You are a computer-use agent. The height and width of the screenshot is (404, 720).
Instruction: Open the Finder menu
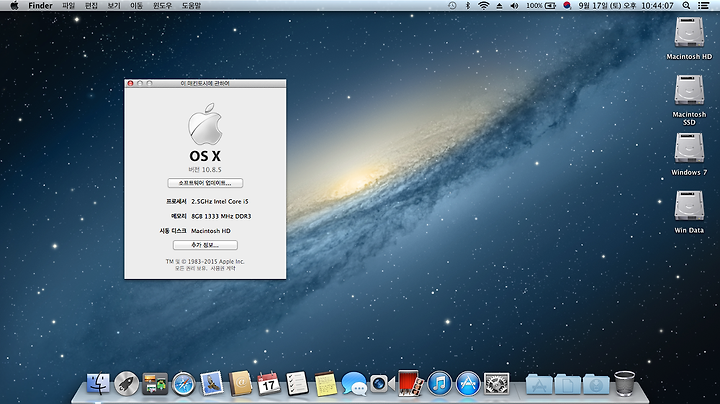[40, 6]
